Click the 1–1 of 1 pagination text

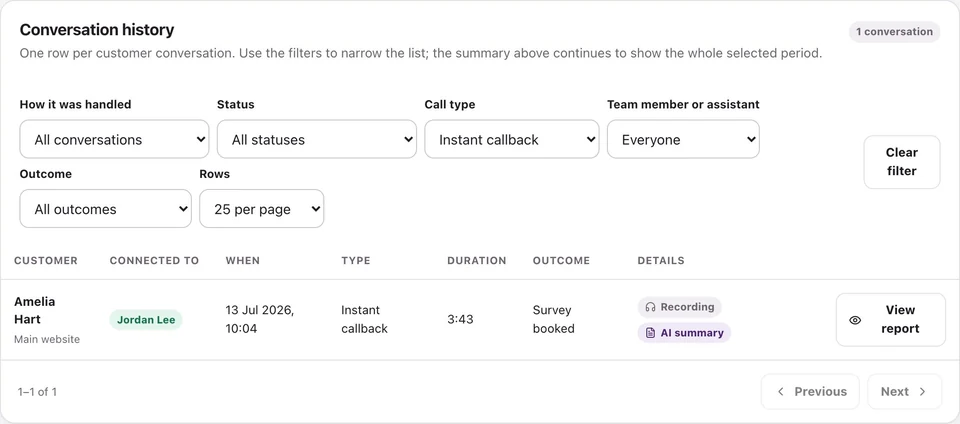click(37, 392)
